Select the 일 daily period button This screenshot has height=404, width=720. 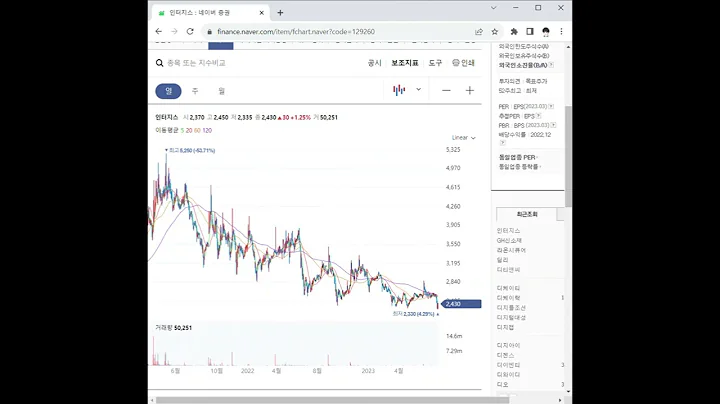click(169, 91)
